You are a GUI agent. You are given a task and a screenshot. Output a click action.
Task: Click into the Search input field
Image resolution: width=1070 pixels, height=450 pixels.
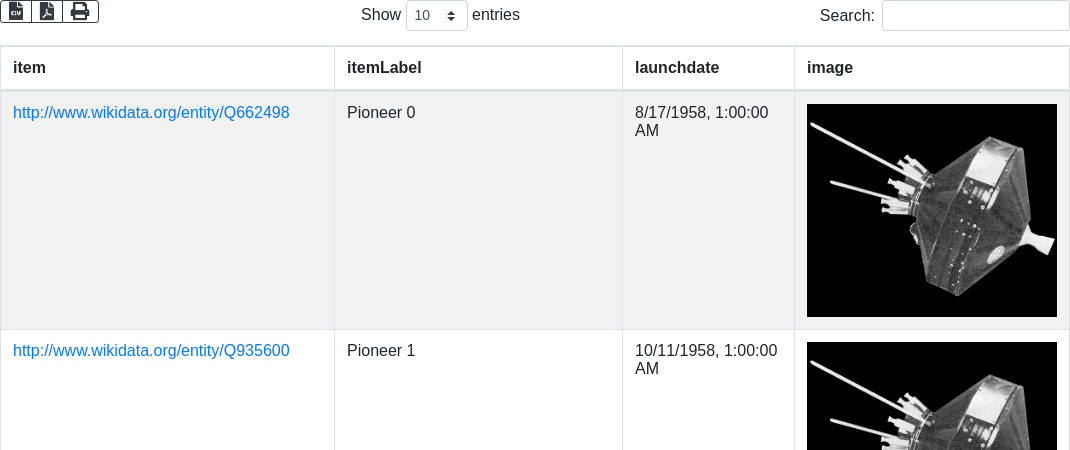975,15
